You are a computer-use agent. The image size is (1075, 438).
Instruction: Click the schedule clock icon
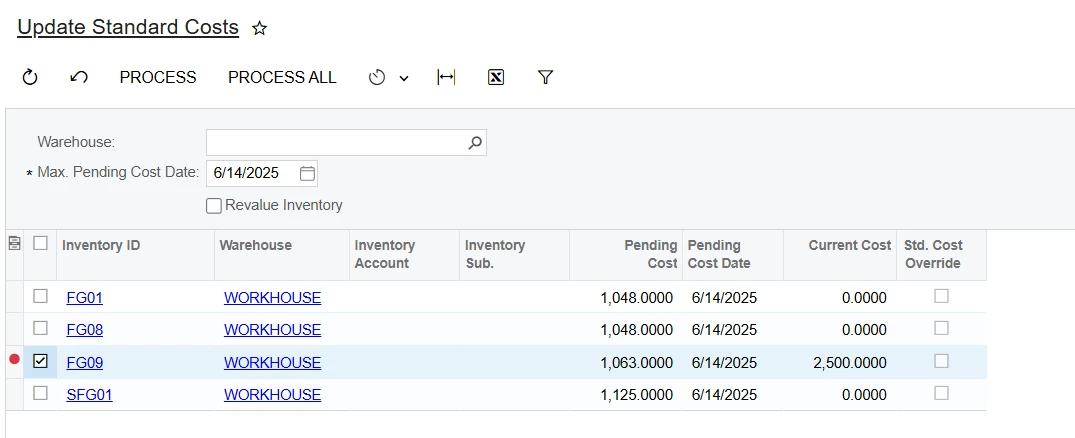(x=377, y=77)
